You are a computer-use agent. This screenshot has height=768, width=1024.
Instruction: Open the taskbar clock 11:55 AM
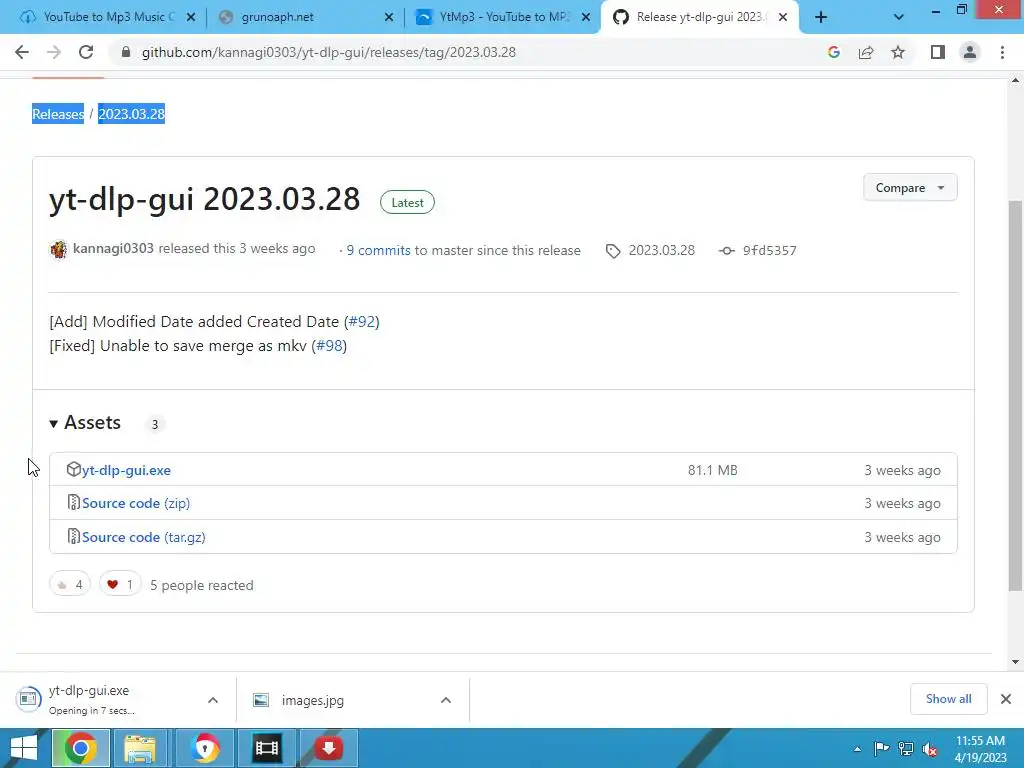pyautogui.click(x=980, y=748)
